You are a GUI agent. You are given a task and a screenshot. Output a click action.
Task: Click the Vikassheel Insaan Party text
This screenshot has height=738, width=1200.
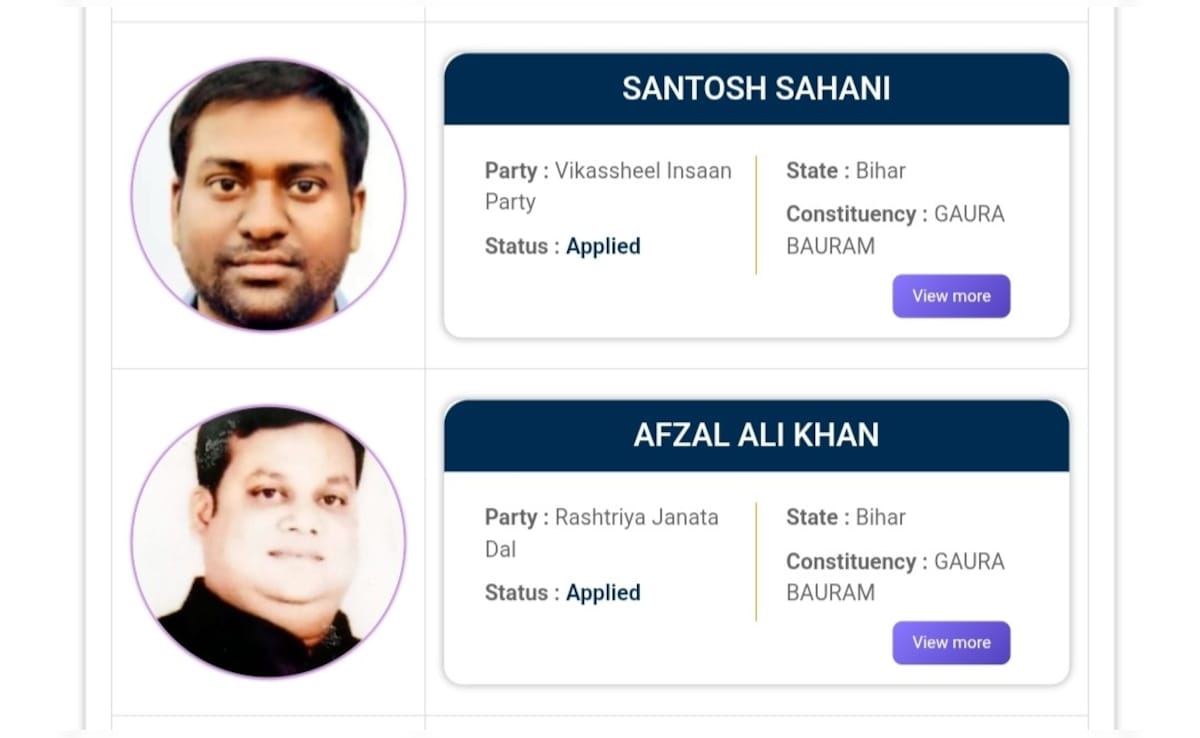[x=643, y=171]
